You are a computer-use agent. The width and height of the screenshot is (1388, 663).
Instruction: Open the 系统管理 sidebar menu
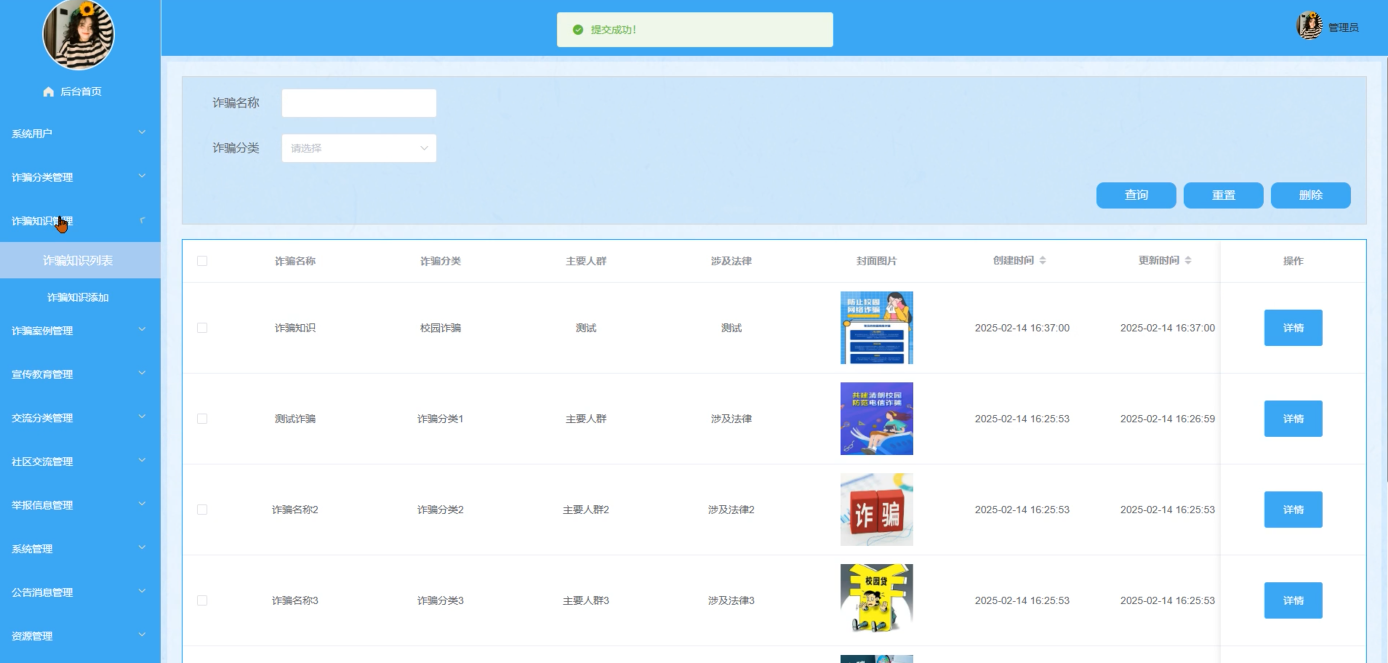tap(80, 549)
